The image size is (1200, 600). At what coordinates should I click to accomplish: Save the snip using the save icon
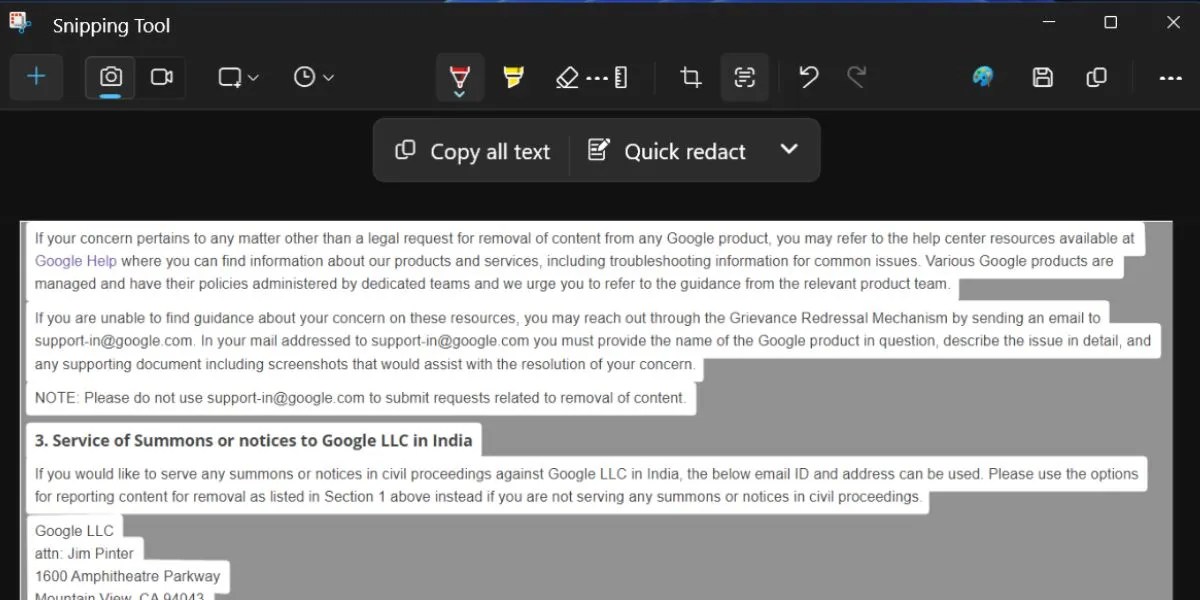(x=1042, y=77)
